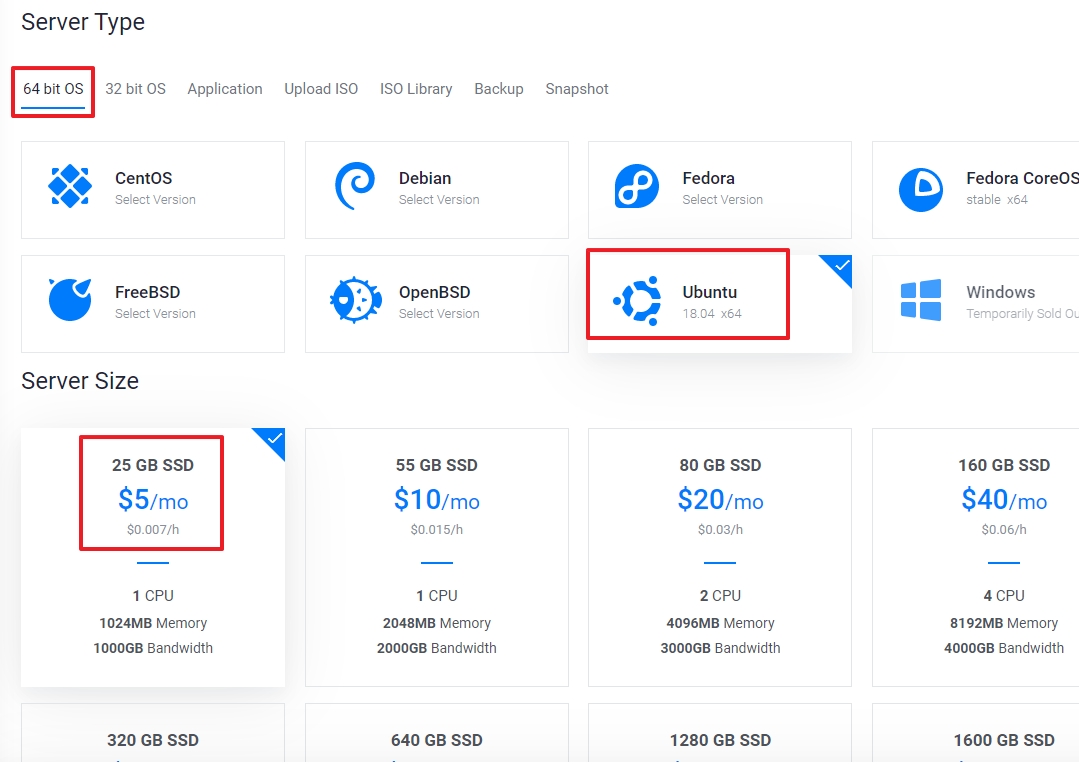1079x764 pixels.
Task: Click the $0.03/h hourly price
Action: [720, 529]
